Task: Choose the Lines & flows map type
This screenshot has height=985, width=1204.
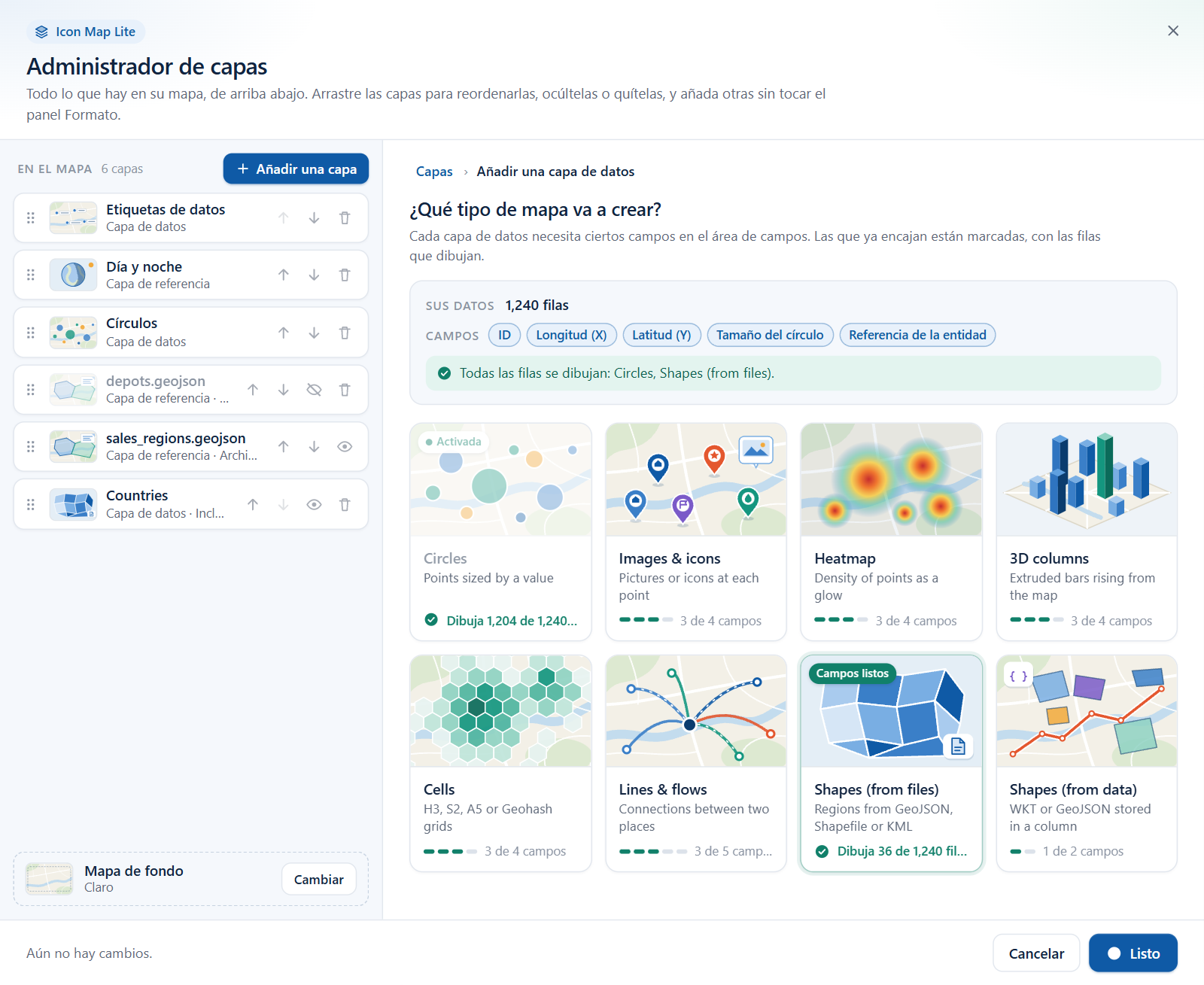Action: [696, 763]
